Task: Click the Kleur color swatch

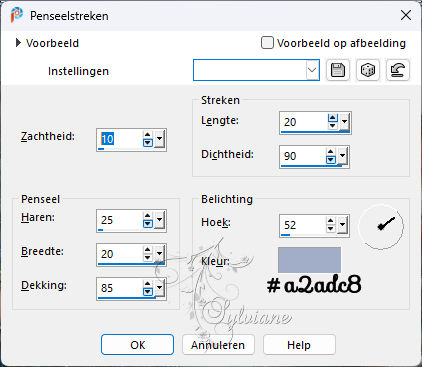Action: [309, 260]
